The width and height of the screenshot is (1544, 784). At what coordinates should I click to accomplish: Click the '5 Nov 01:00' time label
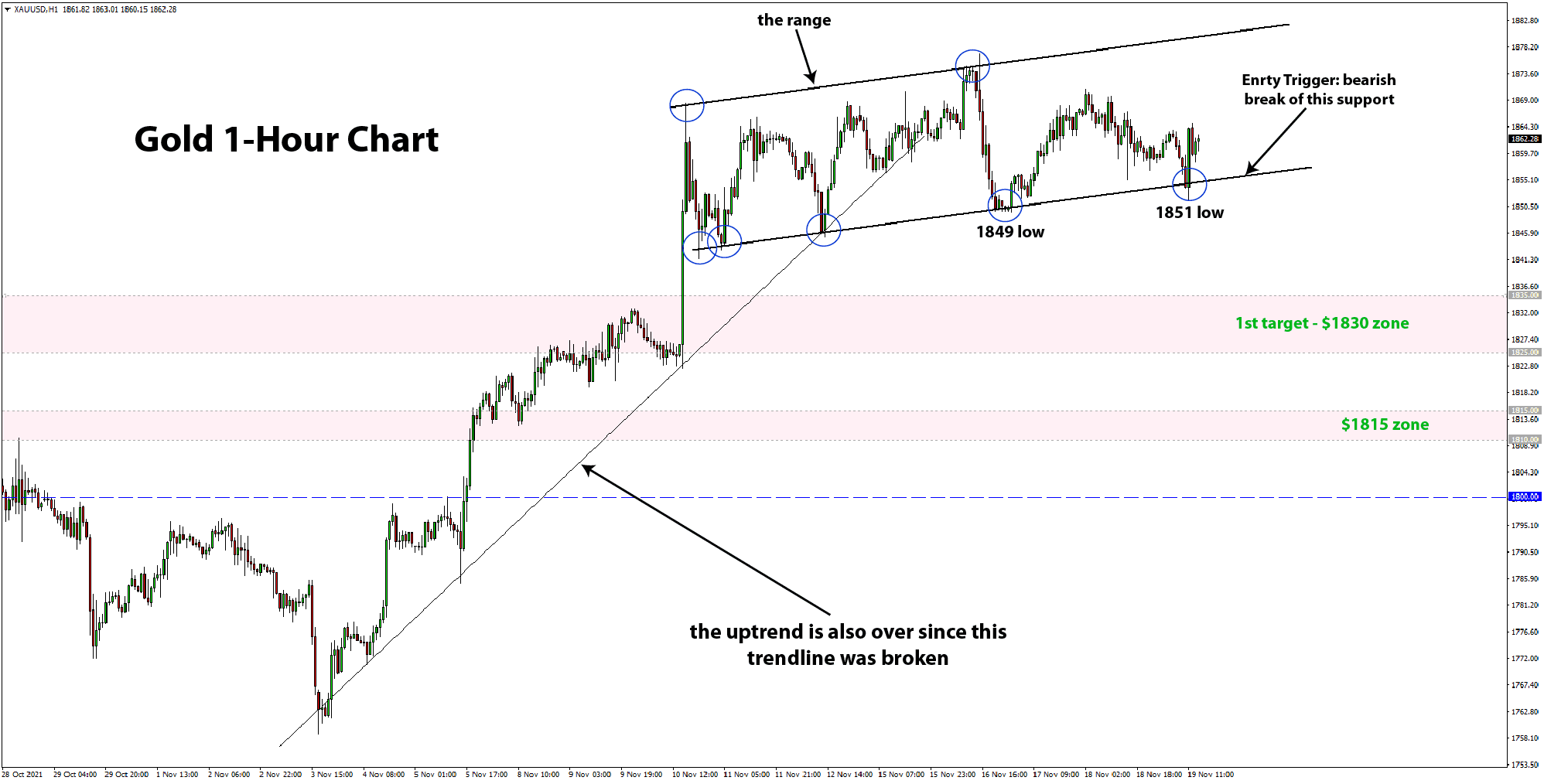coord(435,775)
